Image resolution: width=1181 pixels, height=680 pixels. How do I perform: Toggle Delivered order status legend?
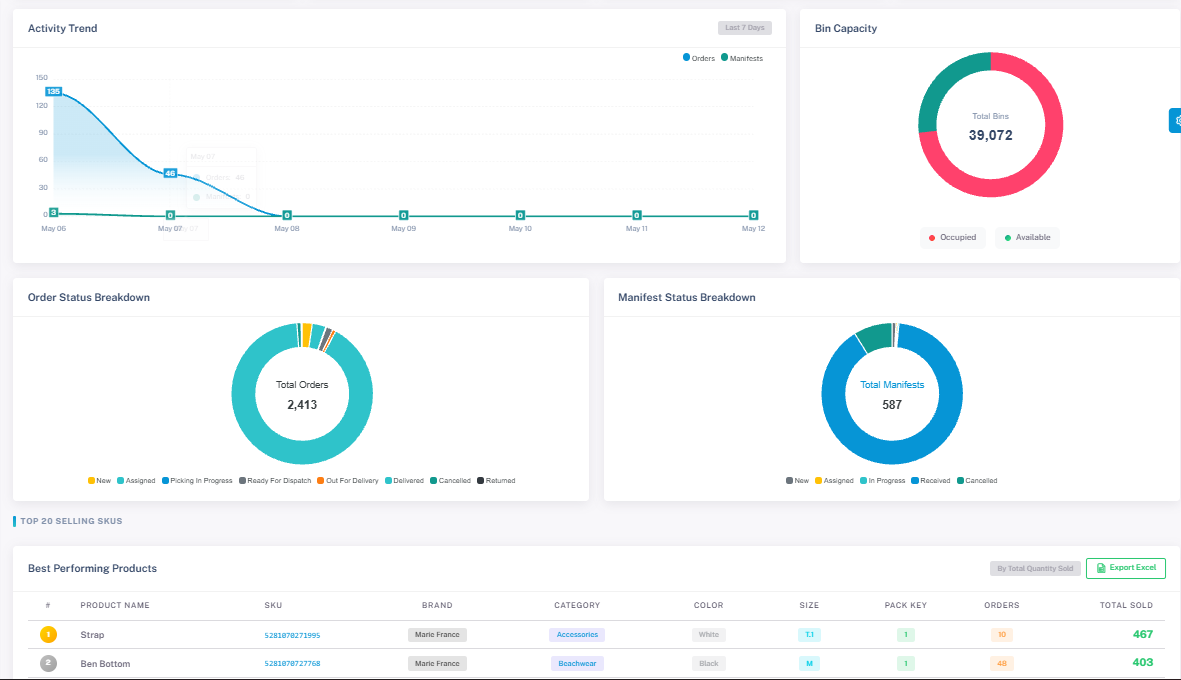(404, 480)
